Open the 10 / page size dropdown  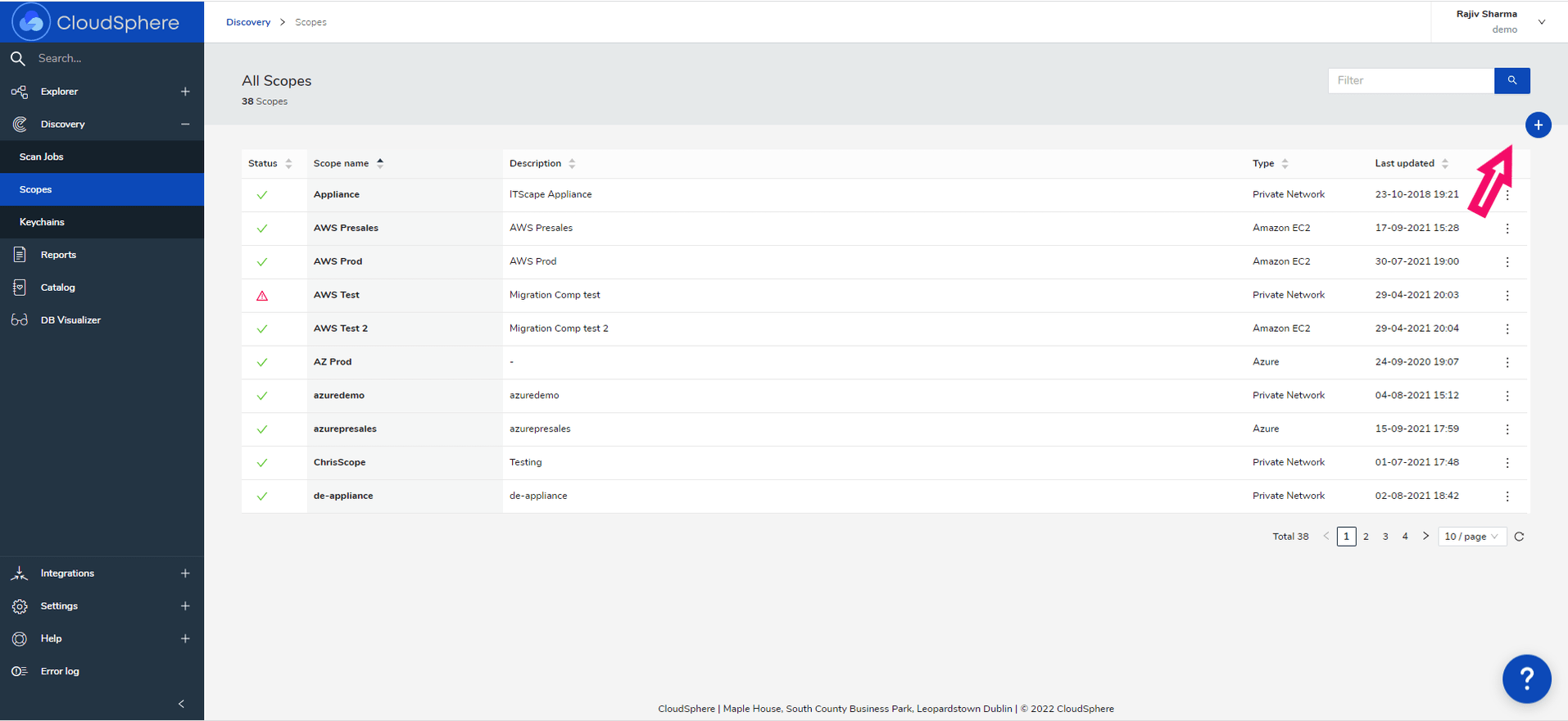[x=1472, y=537]
